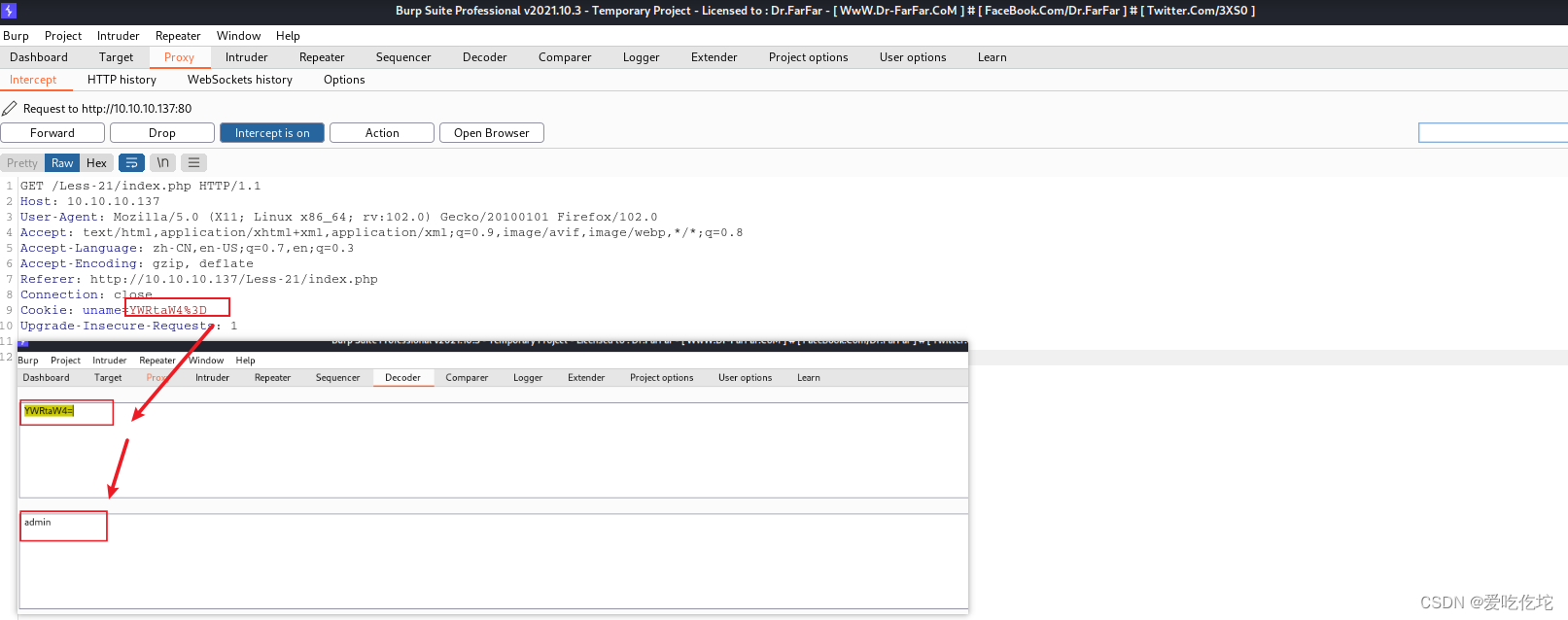Open the Extender tab in main window
Image resolution: width=1568 pixels, height=620 pixels.
point(714,57)
